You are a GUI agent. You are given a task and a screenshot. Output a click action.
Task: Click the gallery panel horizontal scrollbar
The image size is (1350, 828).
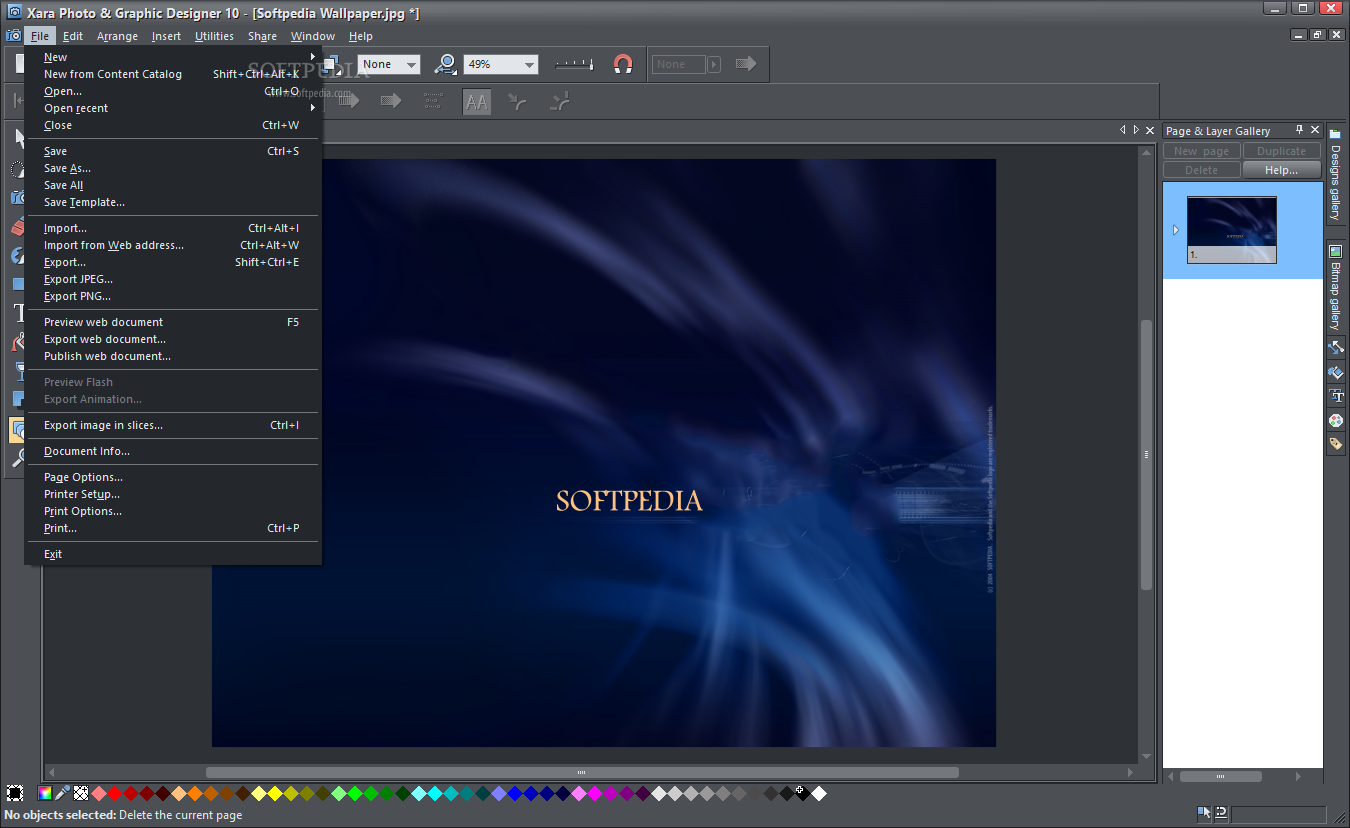tap(1219, 776)
